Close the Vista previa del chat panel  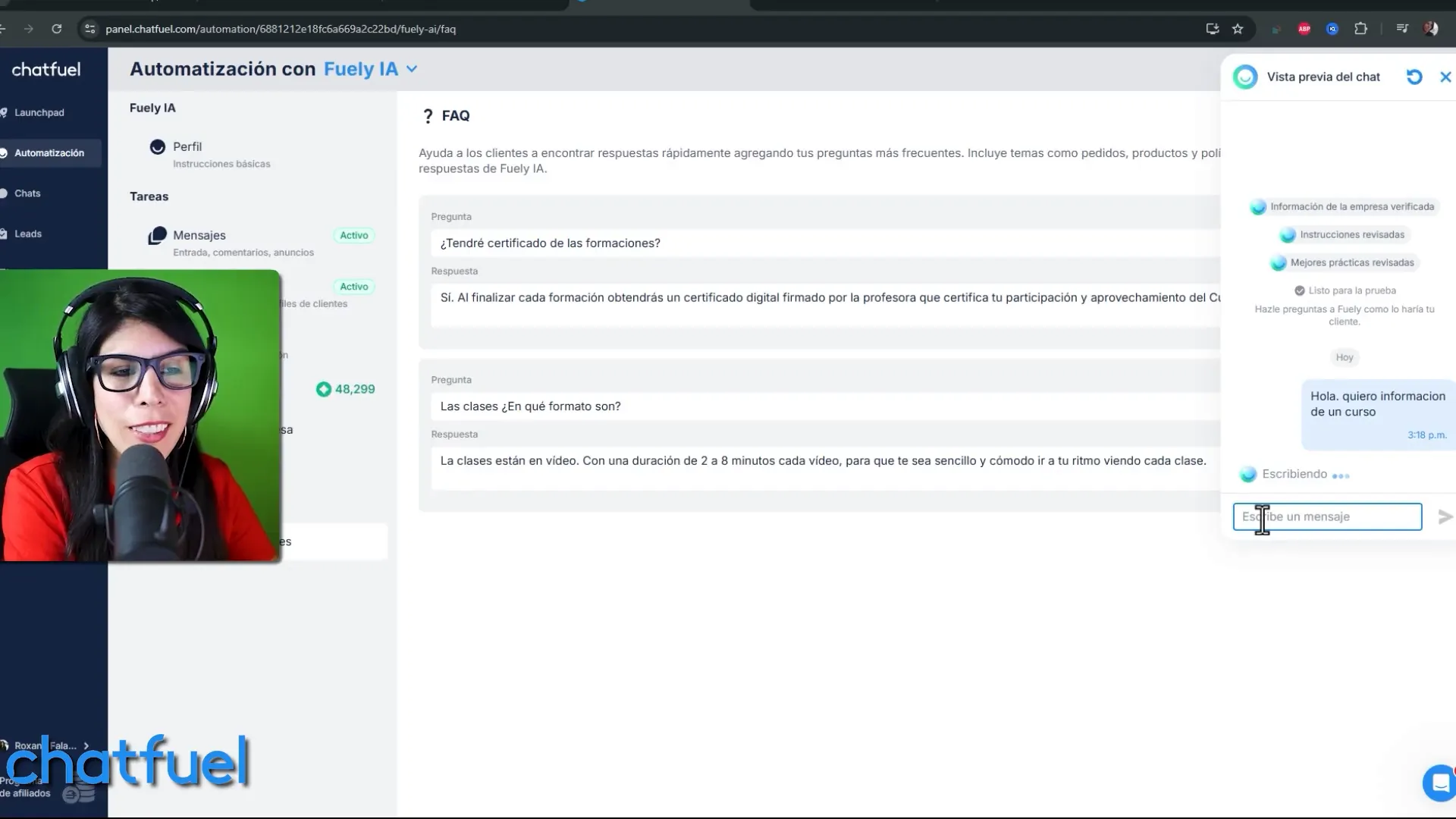pos(1445,77)
